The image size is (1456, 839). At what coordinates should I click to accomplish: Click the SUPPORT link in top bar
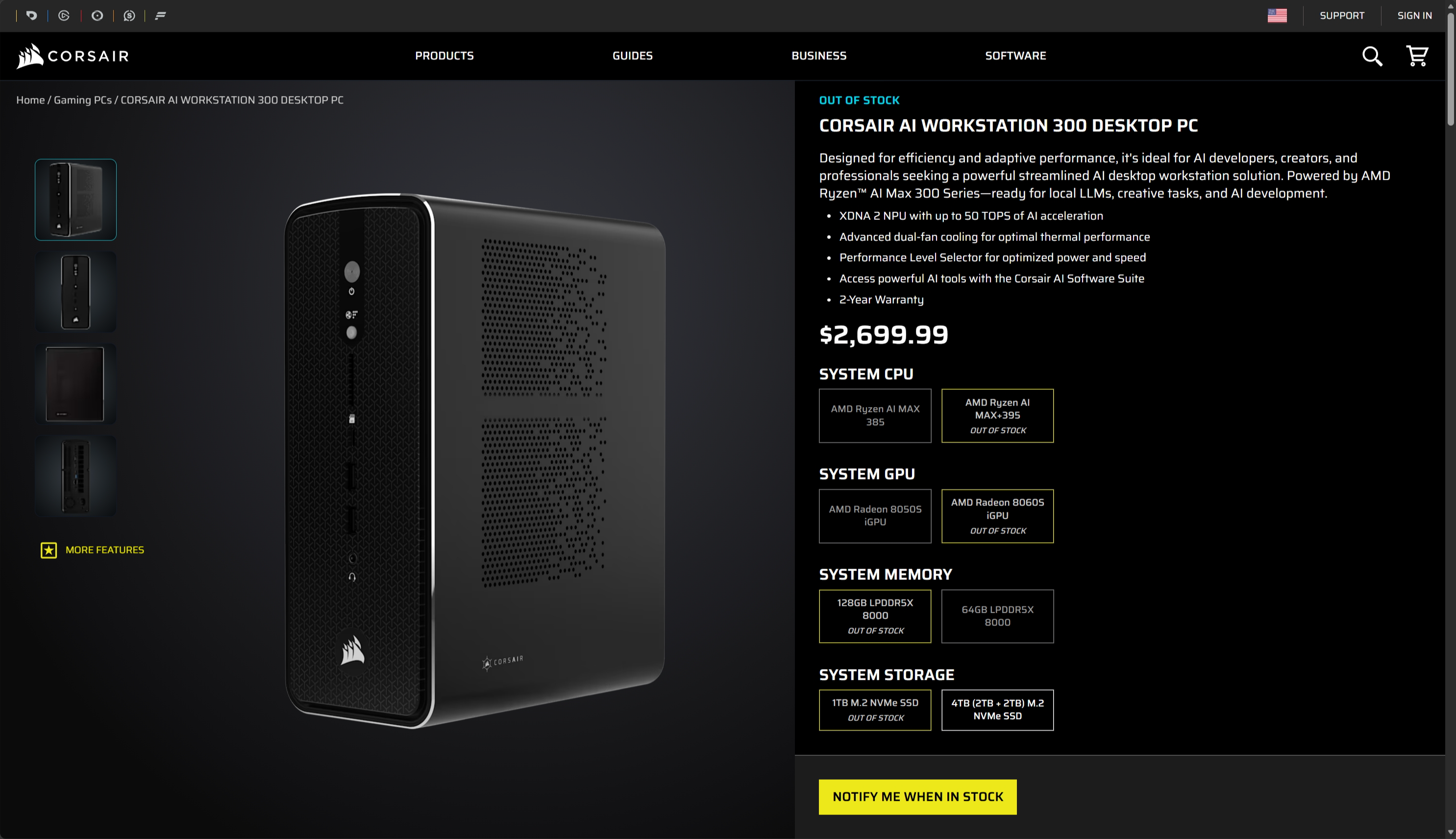(x=1342, y=16)
